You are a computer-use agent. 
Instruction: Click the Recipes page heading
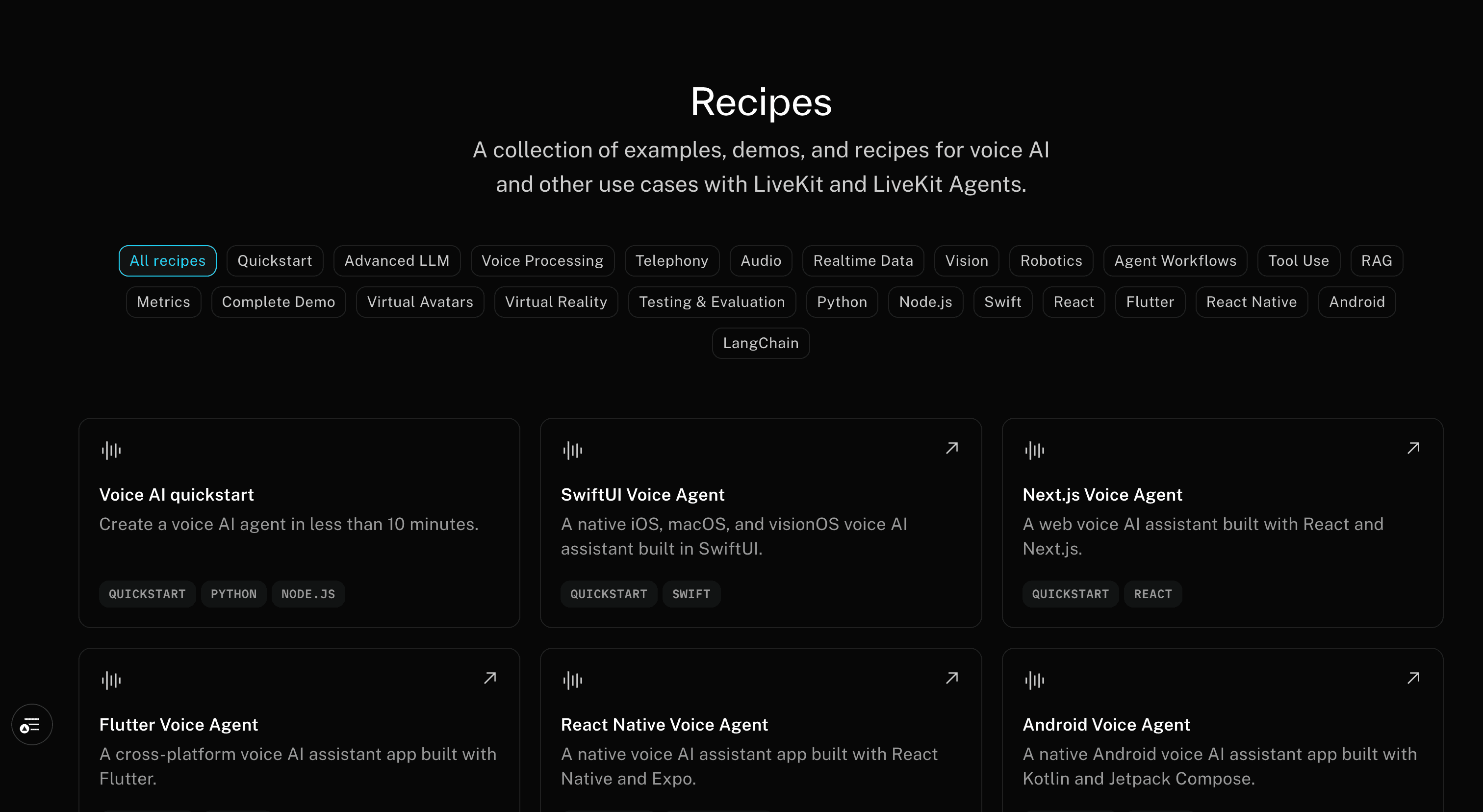click(761, 102)
